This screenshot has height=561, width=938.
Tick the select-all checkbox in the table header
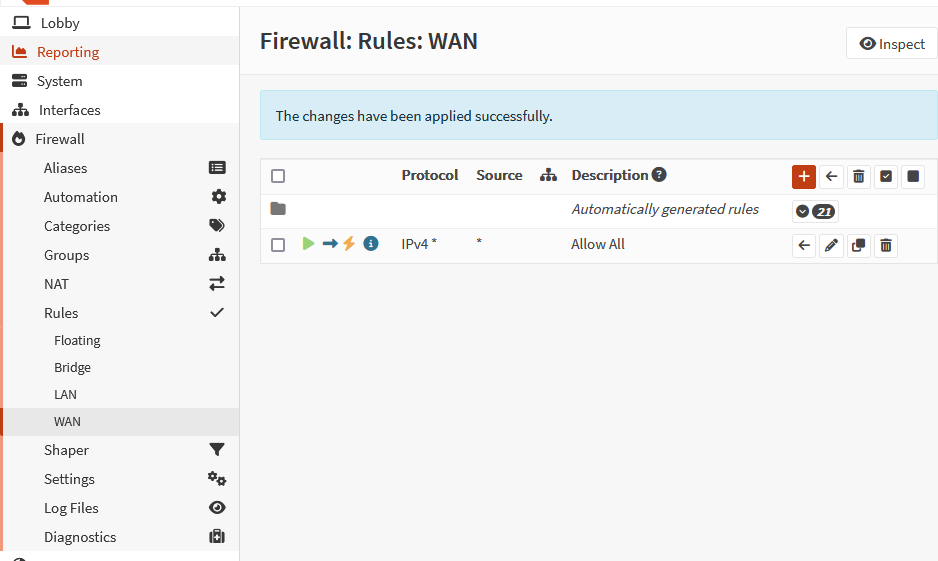coord(278,176)
